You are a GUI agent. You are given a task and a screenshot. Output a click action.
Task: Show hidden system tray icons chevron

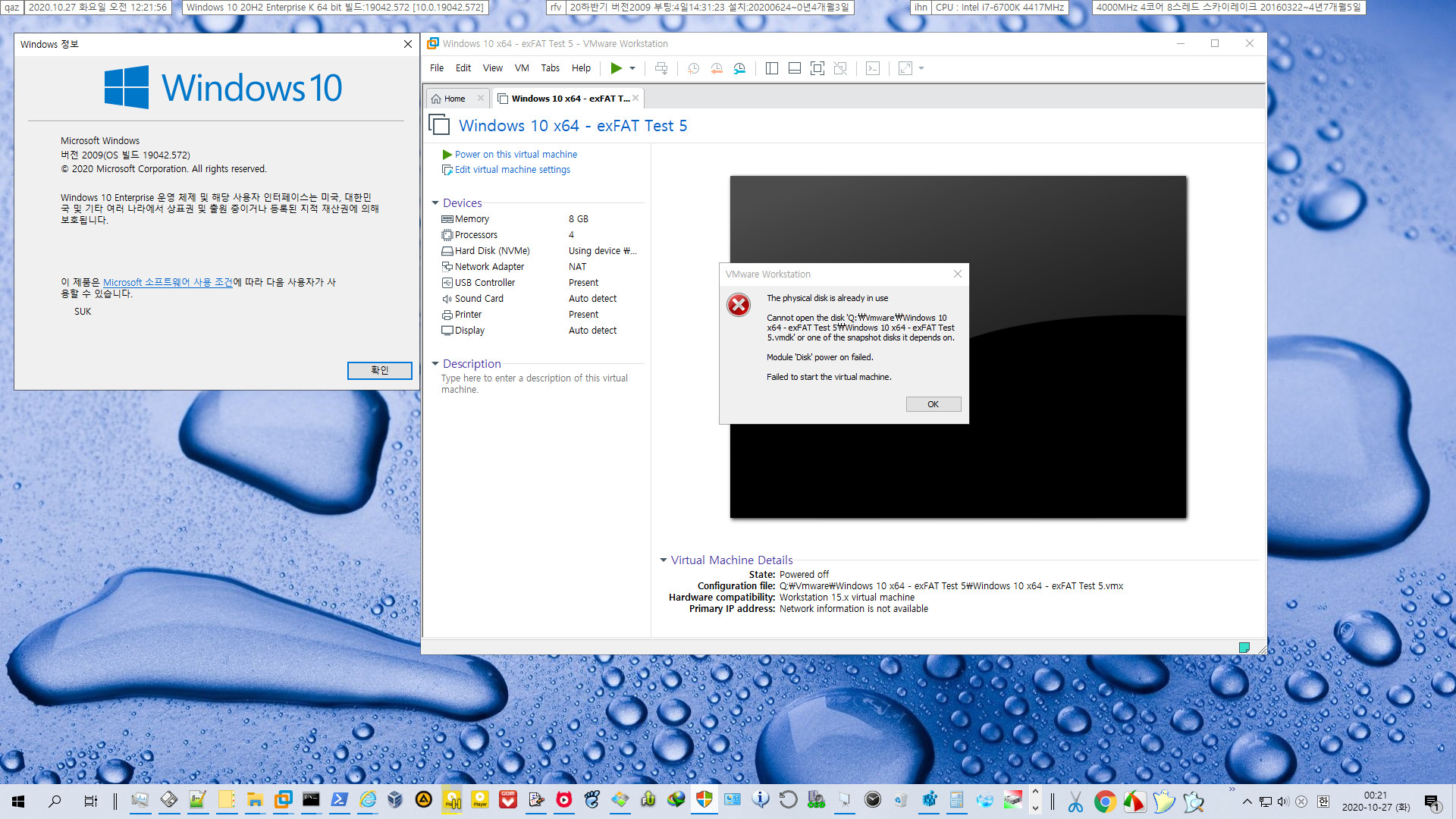pos(1247,802)
